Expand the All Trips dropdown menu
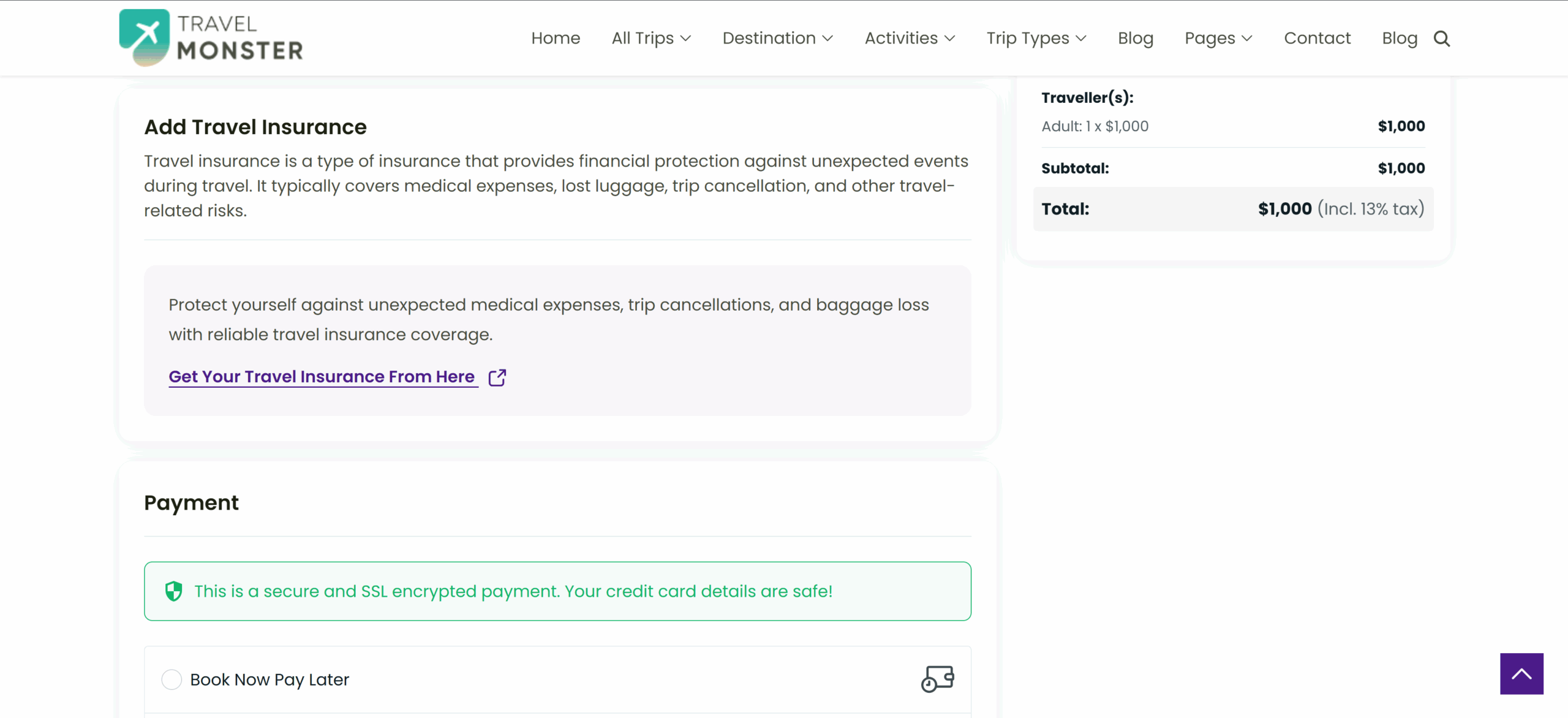Screen dimensions: 1568x718 point(651,38)
